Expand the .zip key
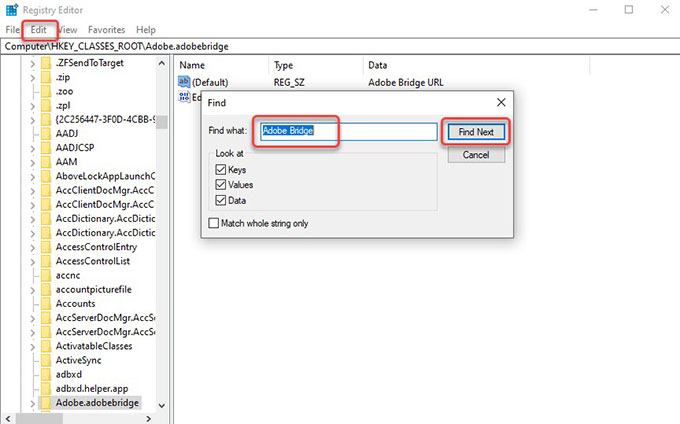Screen dimensions: 680x424 33,78
